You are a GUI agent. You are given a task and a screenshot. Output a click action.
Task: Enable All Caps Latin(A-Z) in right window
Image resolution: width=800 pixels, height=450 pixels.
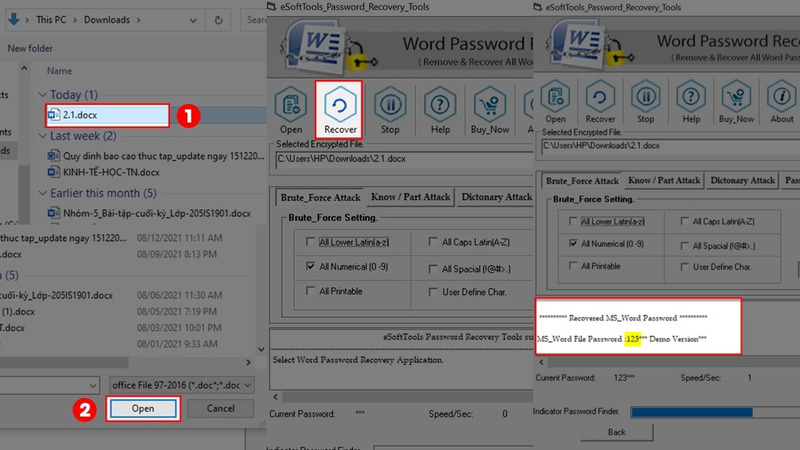[x=685, y=221]
